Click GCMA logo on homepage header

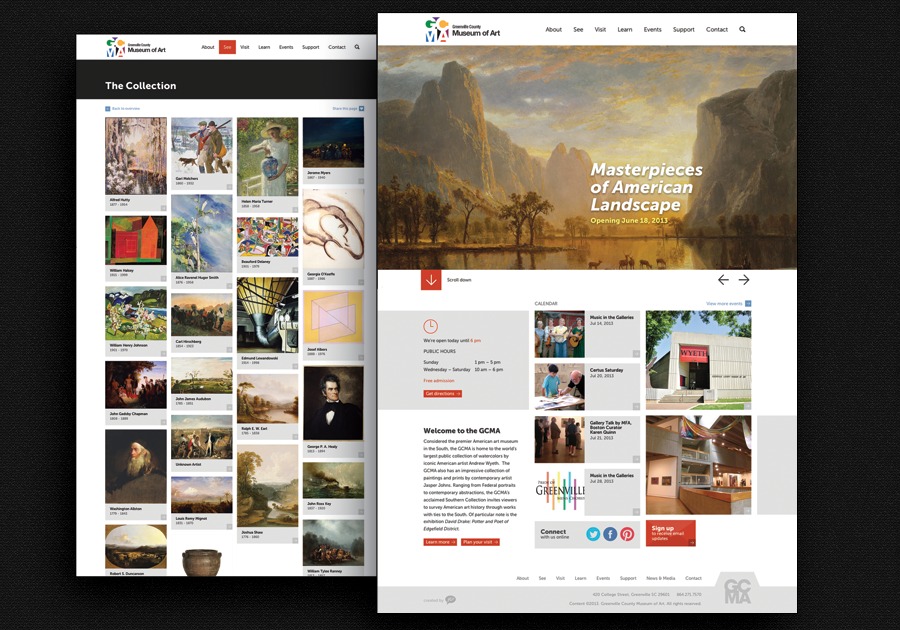click(462, 30)
